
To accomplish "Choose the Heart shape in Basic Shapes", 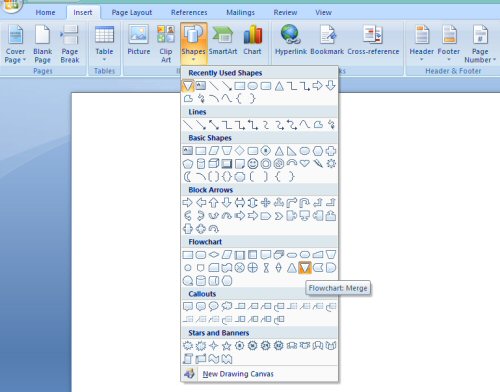I will tap(305, 164).
